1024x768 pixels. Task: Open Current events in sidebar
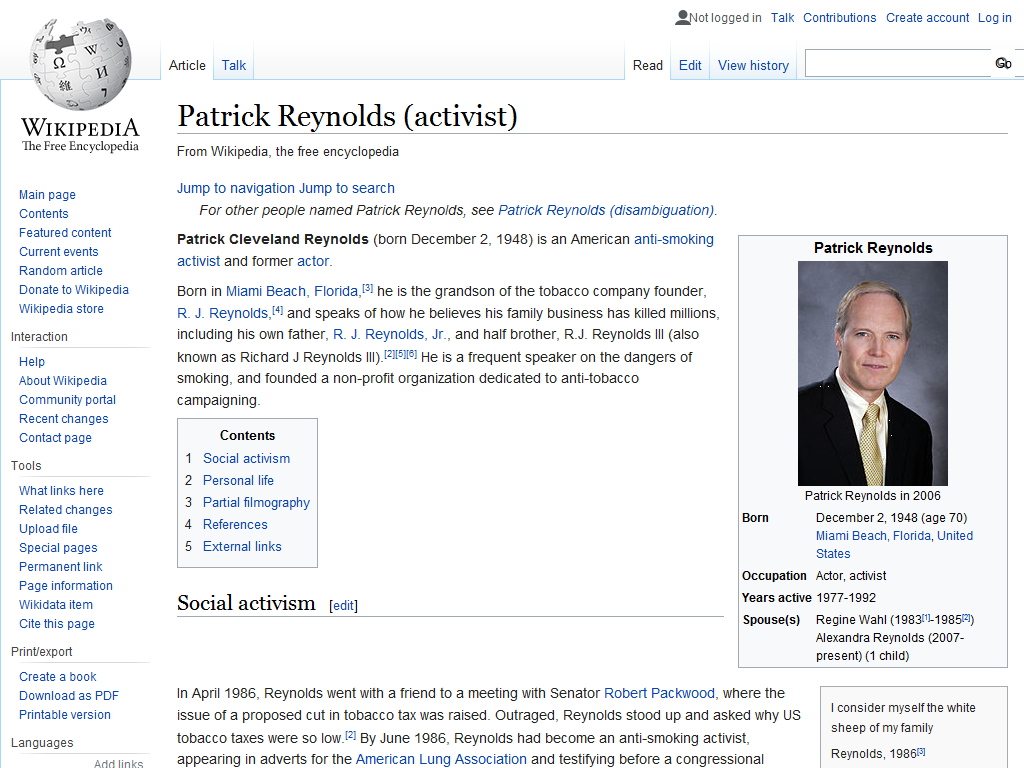click(x=58, y=251)
